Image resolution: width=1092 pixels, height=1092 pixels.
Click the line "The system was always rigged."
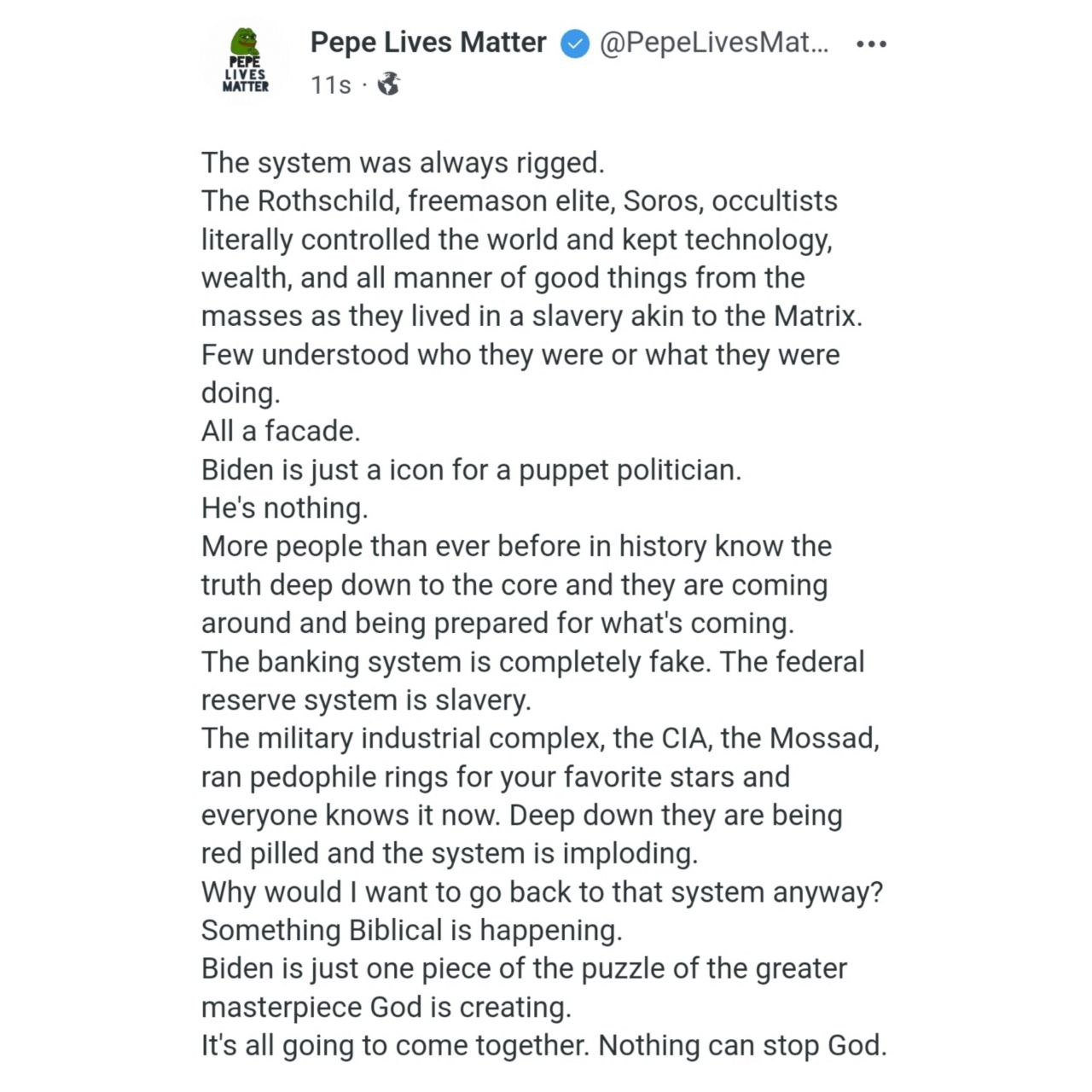(403, 162)
